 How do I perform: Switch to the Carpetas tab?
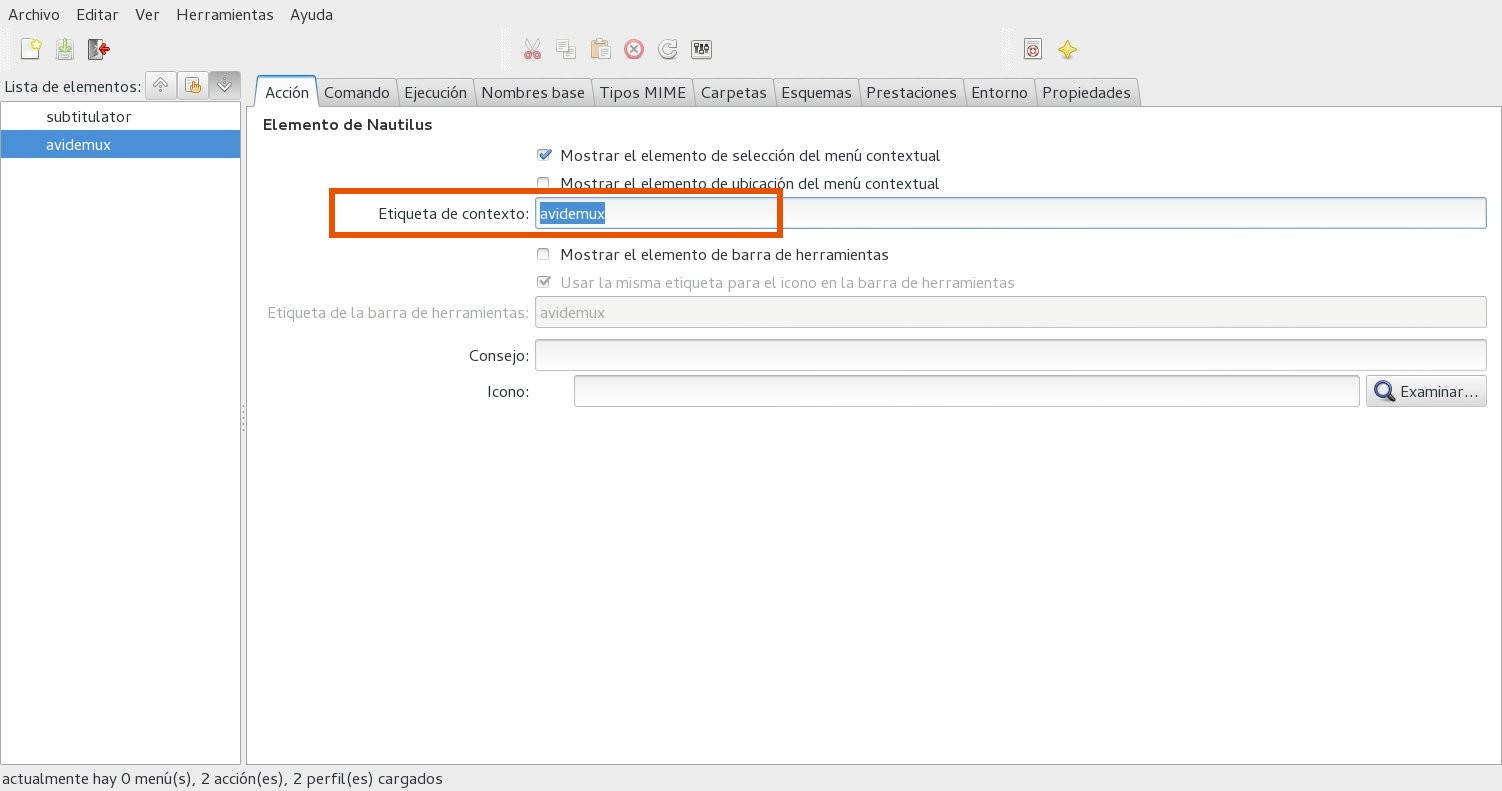(734, 92)
